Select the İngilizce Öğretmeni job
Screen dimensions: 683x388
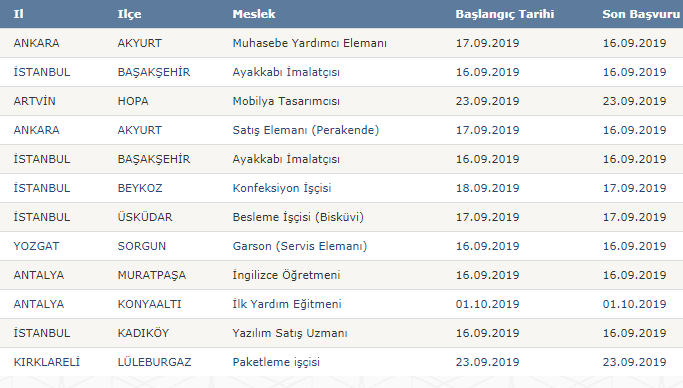pyautogui.click(x=286, y=275)
